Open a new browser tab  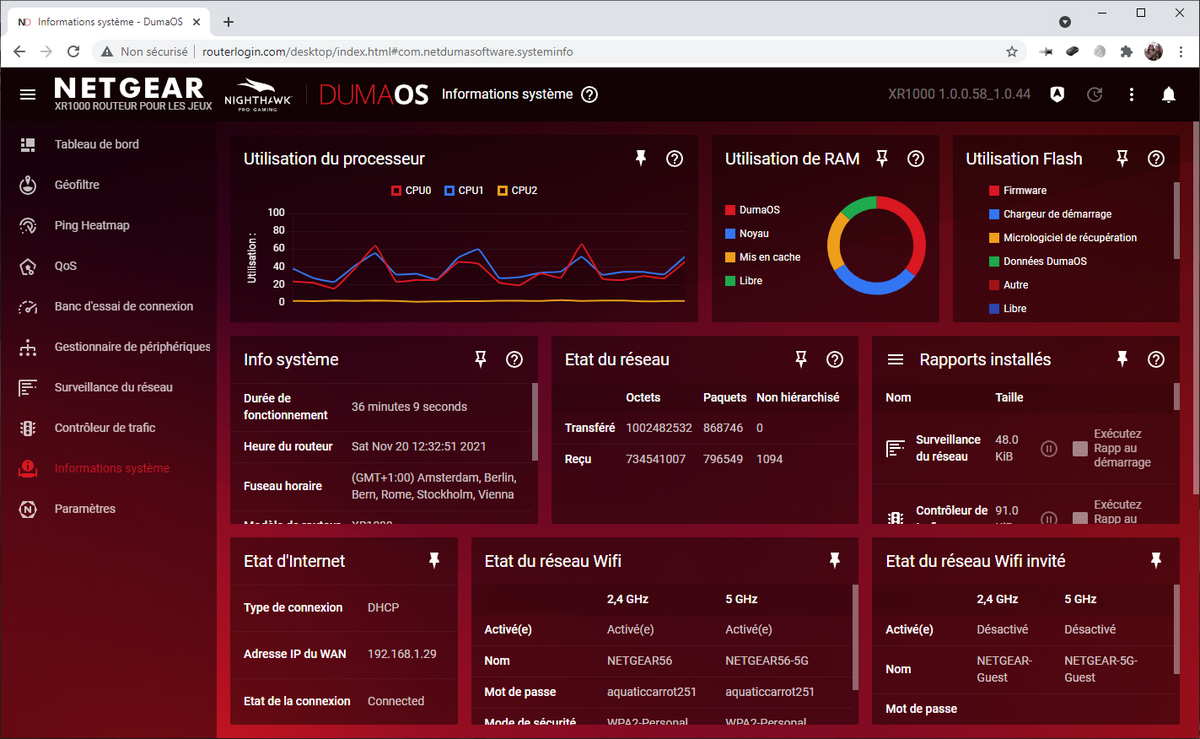pos(228,21)
